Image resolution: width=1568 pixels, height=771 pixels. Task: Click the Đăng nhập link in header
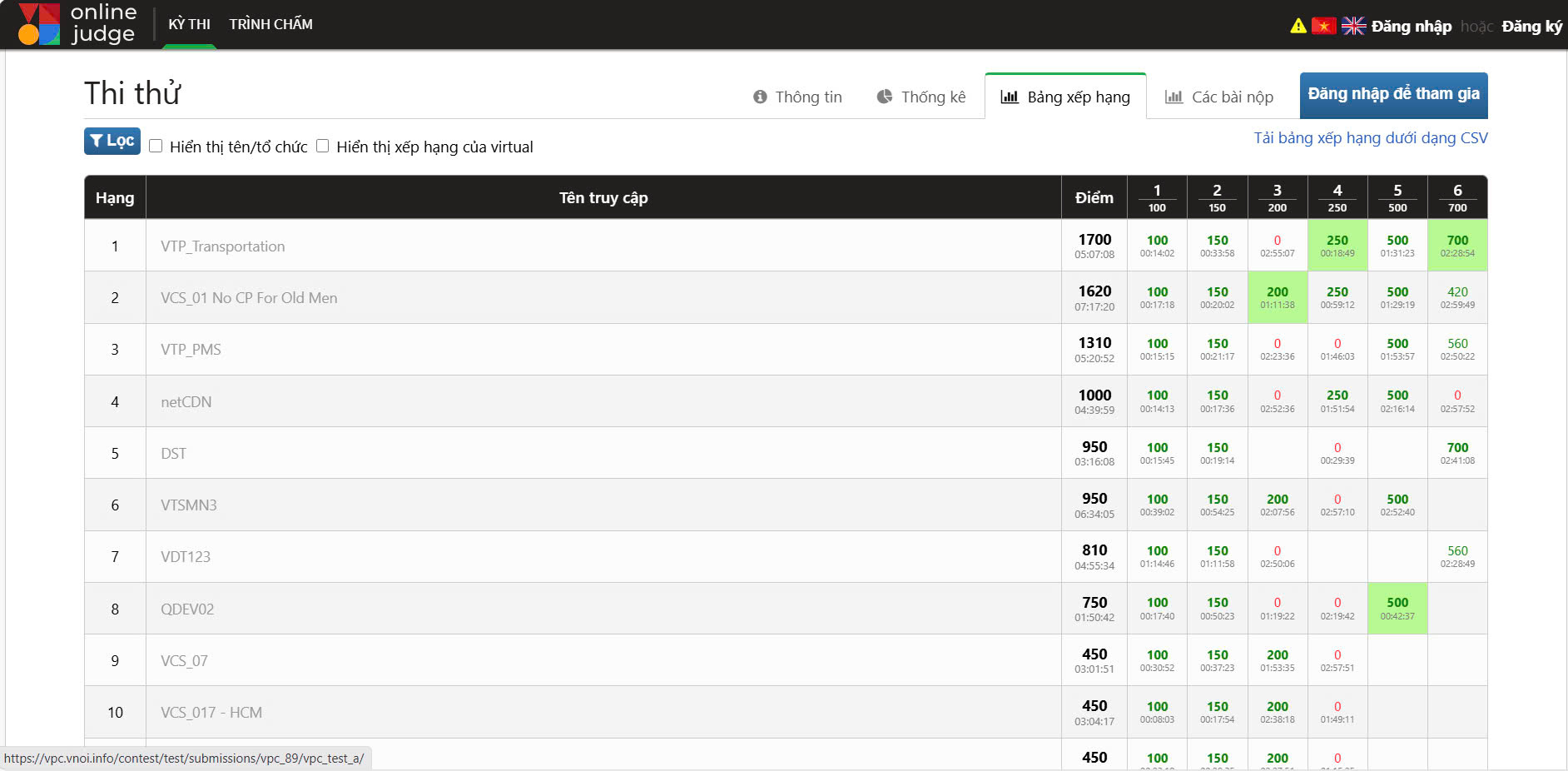[1412, 26]
